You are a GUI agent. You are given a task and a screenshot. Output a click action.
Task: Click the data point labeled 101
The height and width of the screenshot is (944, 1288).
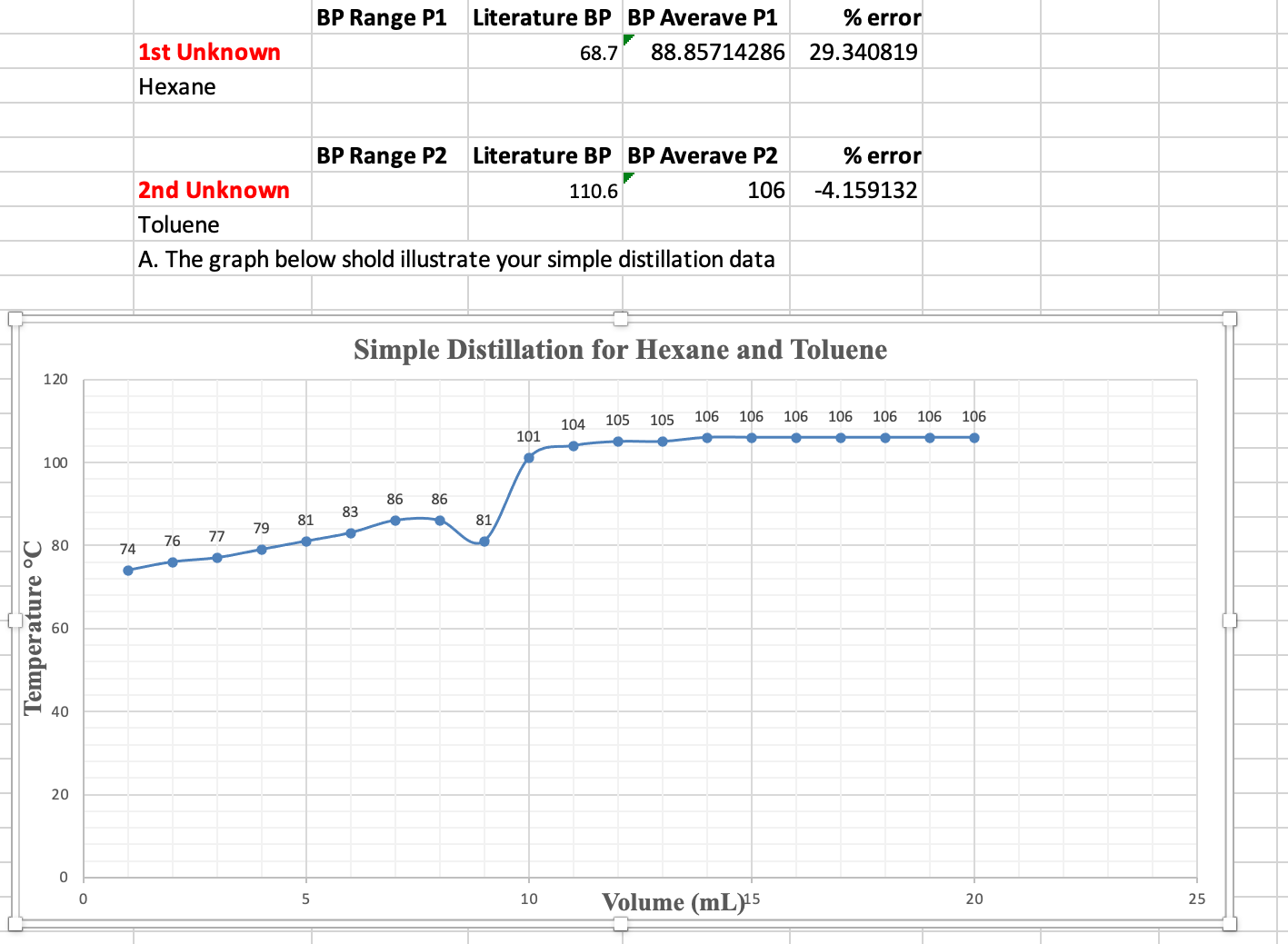pos(528,457)
